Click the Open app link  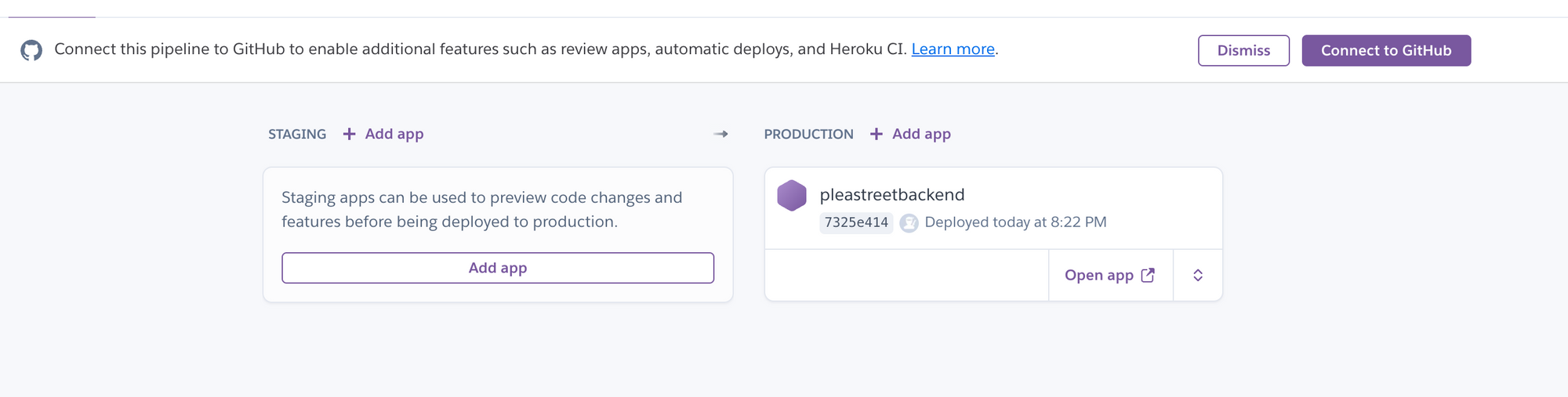(1099, 276)
